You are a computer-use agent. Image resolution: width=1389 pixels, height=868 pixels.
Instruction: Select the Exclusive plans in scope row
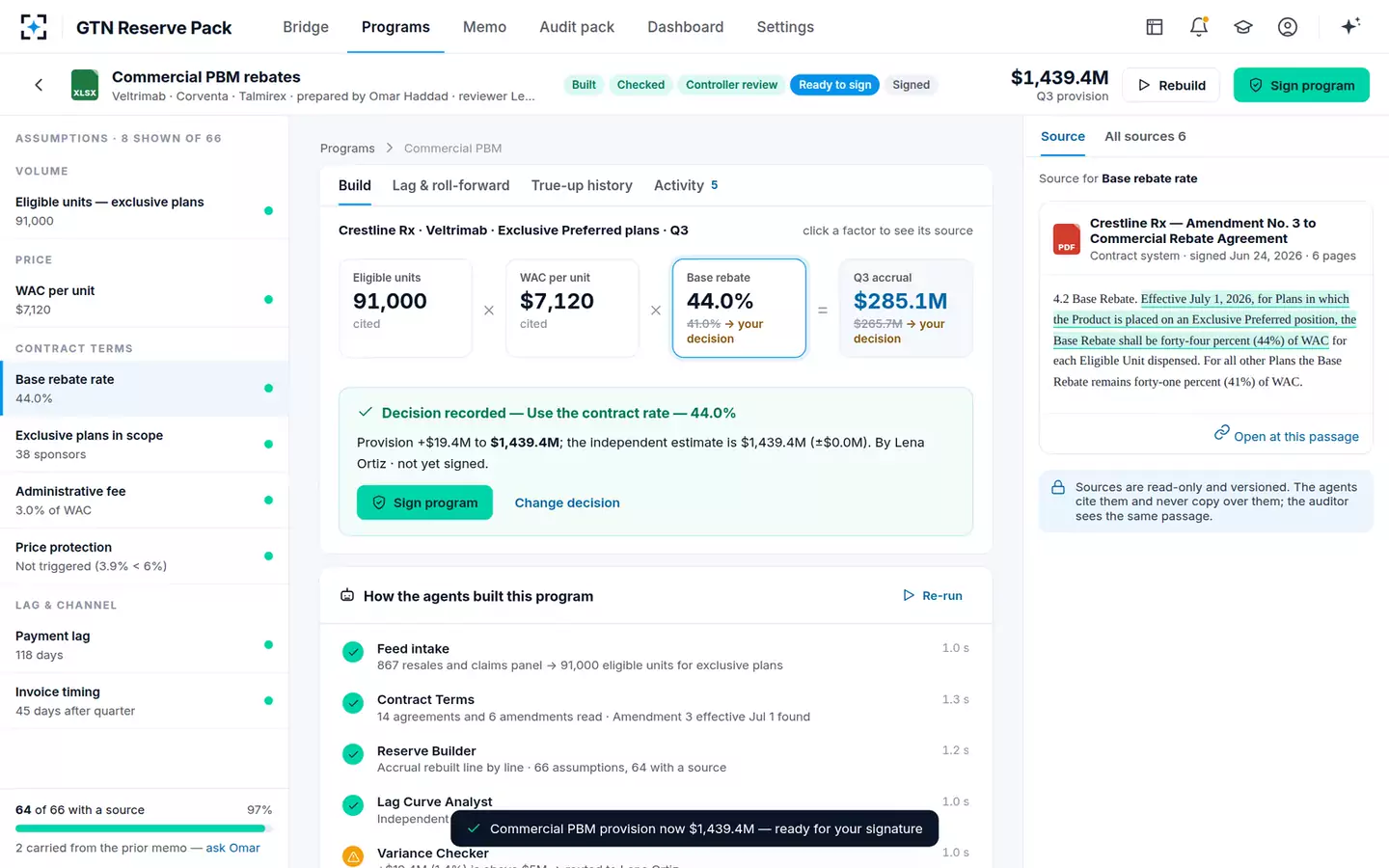145,445
